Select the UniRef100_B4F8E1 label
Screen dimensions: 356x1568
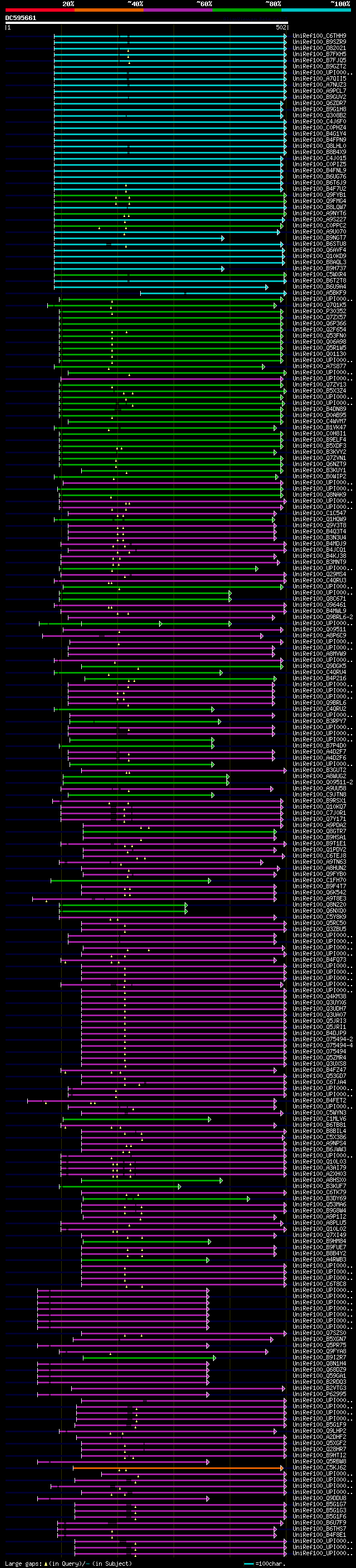coord(319,1535)
